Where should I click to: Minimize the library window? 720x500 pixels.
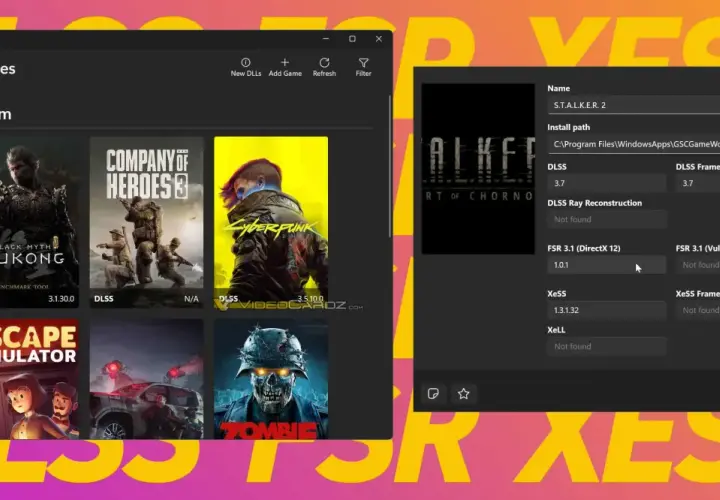[x=326, y=39]
